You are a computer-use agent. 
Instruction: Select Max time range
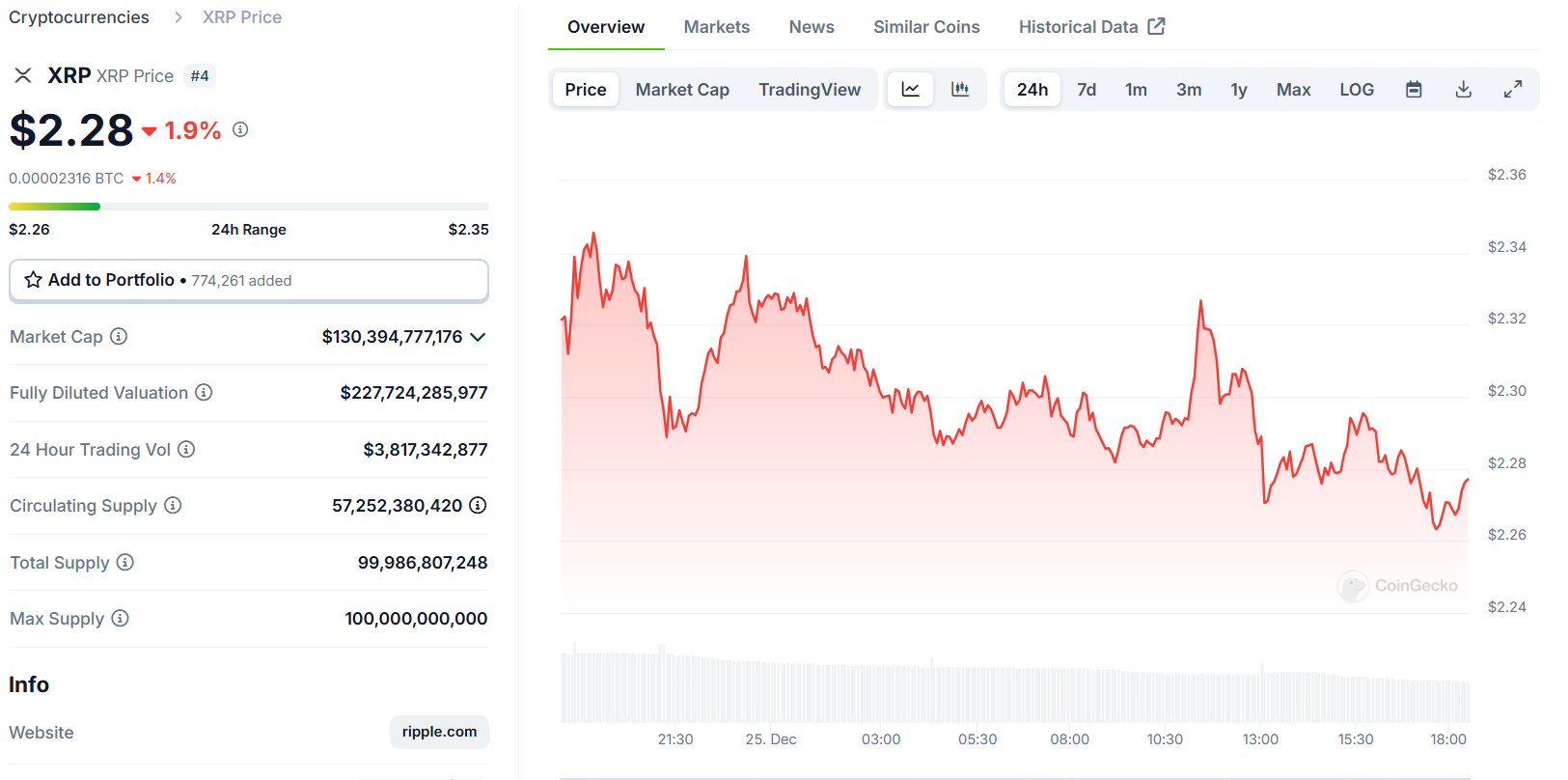point(1293,90)
